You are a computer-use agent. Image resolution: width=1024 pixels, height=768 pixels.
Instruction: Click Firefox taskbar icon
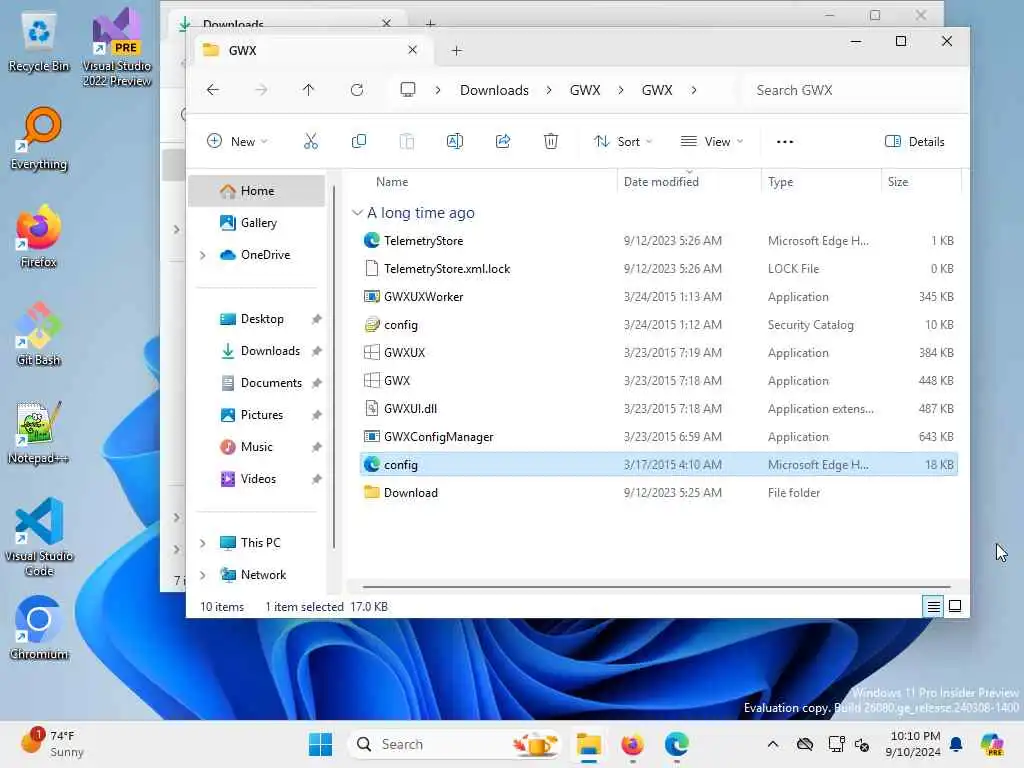[x=632, y=744]
